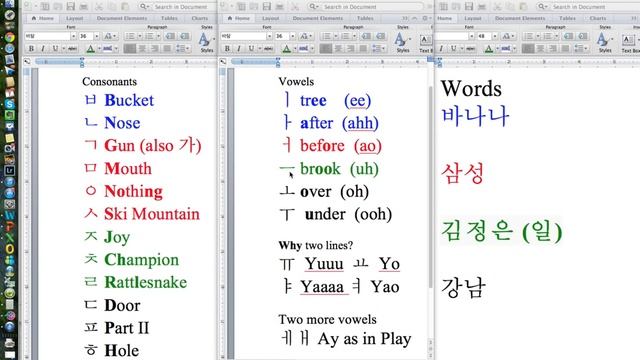
Task: Click Bold in the Consonants window
Action: coord(31,49)
